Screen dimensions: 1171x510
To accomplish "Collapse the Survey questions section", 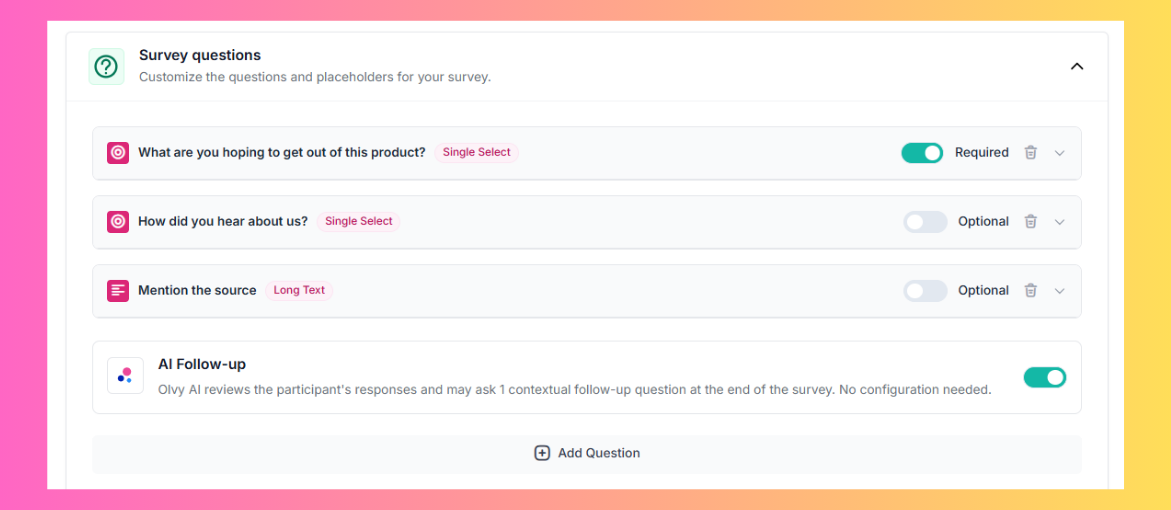I will (x=1076, y=66).
